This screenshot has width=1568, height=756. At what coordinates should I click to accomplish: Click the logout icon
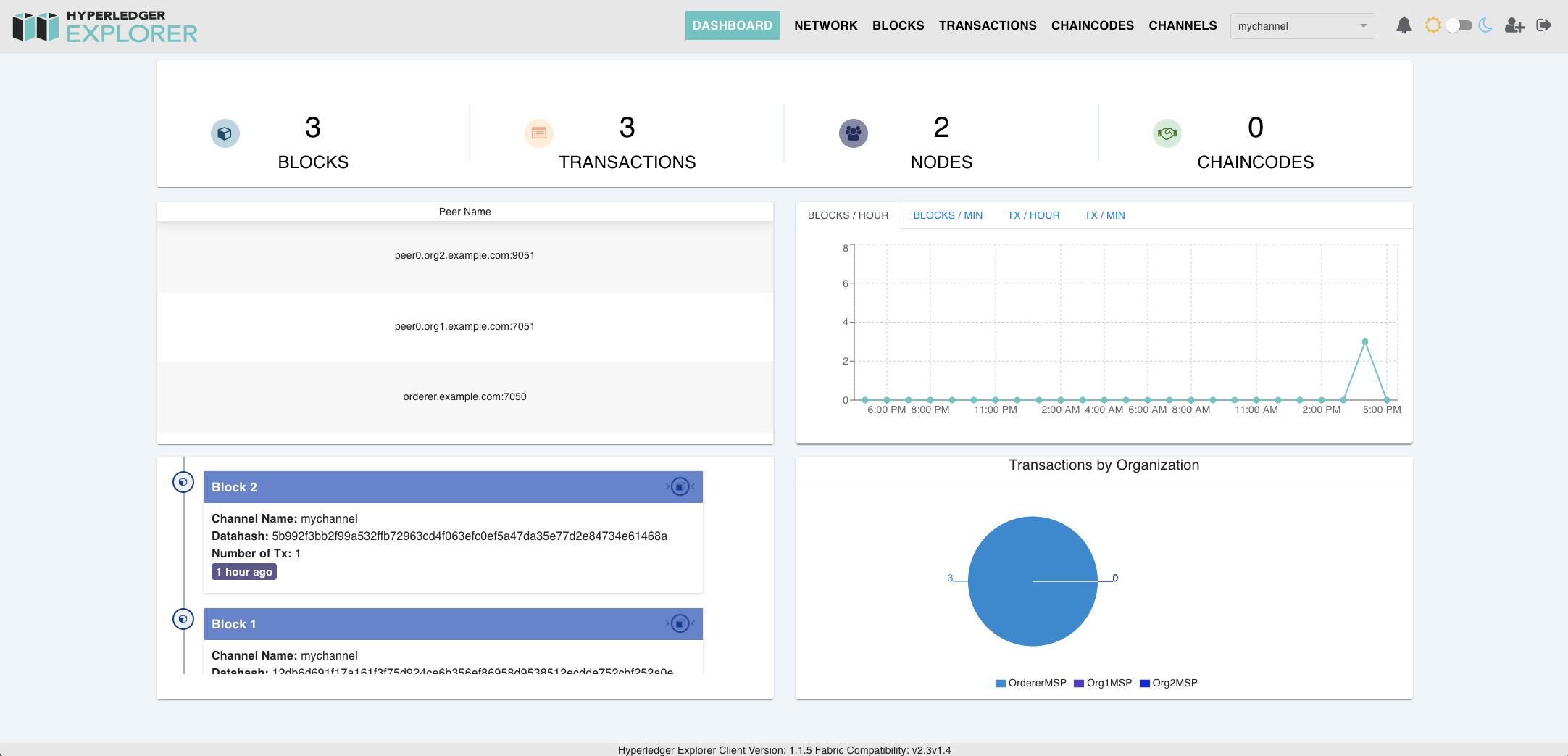1544,25
